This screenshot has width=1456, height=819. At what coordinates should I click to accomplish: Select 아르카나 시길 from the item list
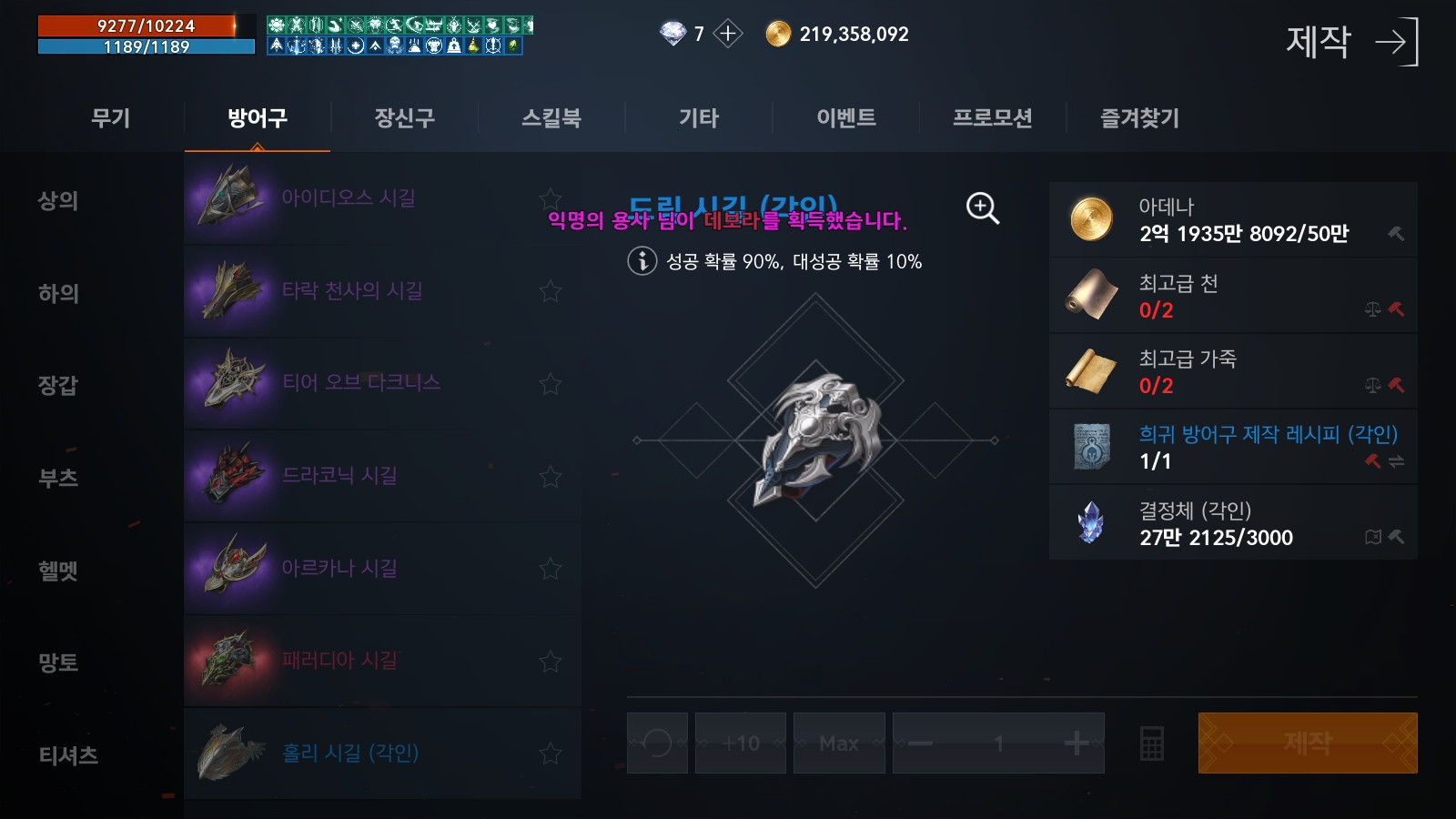(x=382, y=569)
